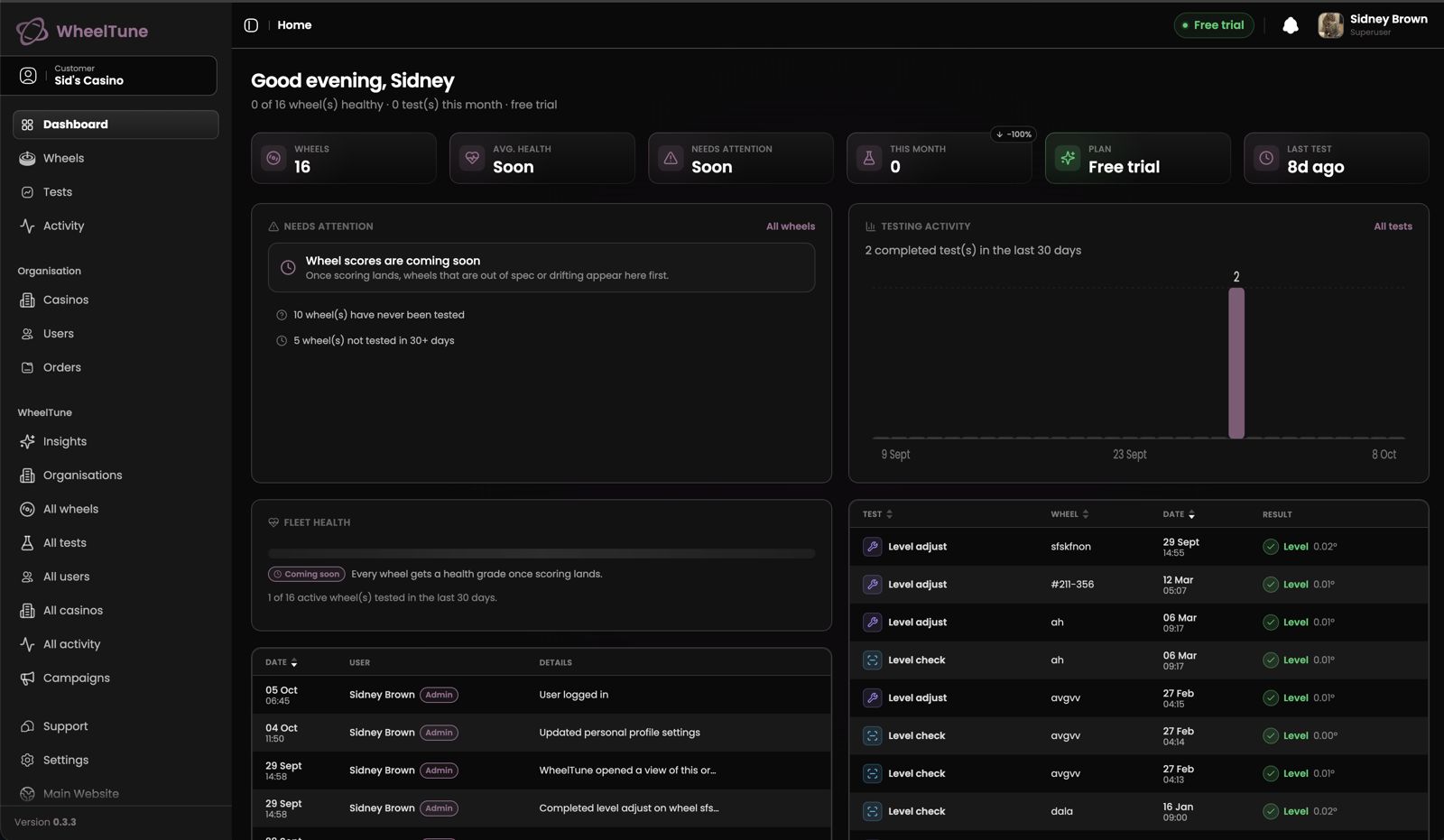This screenshot has height=840, width=1444.
Task: Click 'Updated personal profile settings' log entry
Action: coord(619,733)
